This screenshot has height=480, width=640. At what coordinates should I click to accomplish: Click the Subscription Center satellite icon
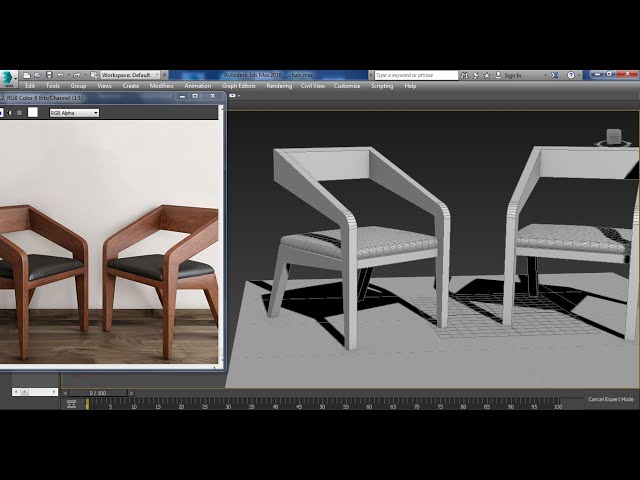click(x=476, y=75)
